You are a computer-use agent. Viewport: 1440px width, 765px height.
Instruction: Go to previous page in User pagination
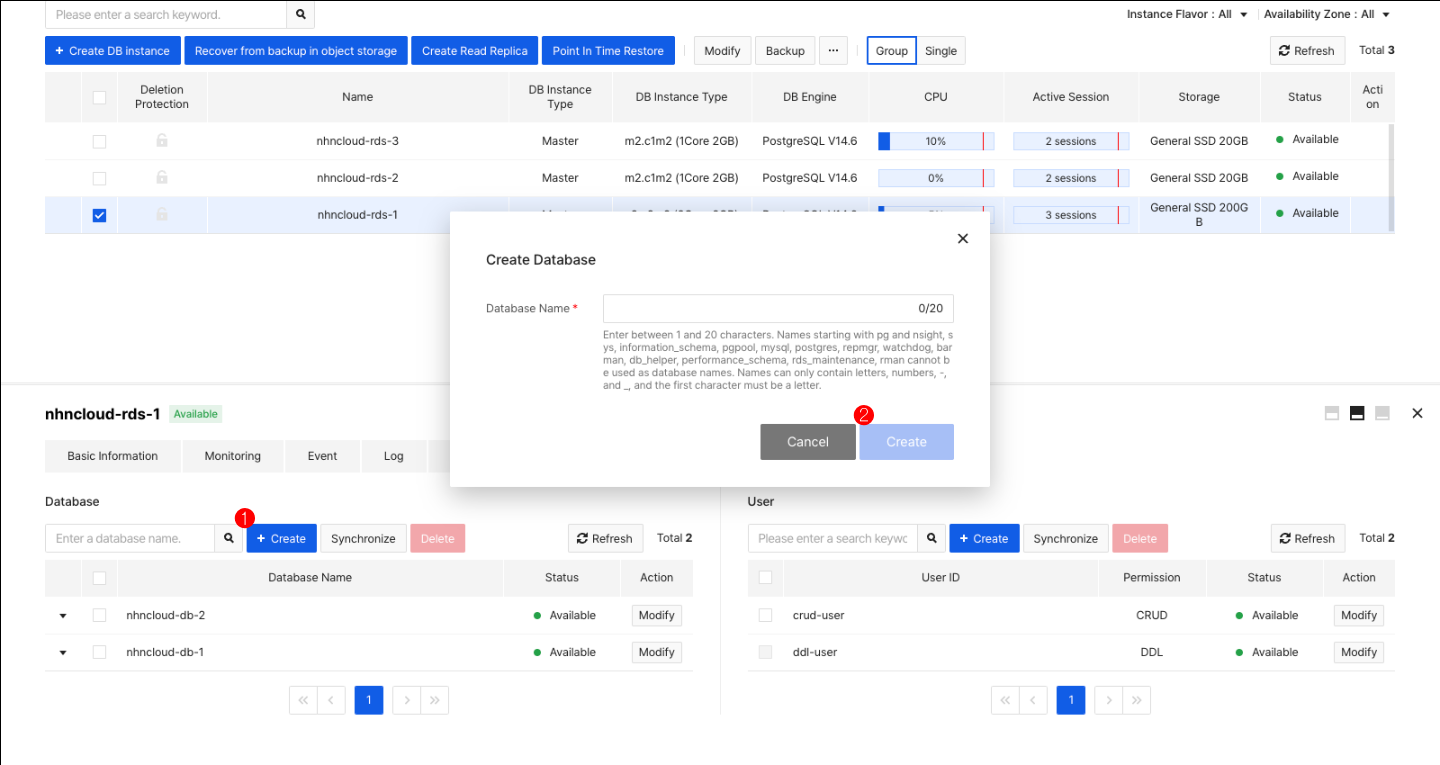(x=1034, y=700)
